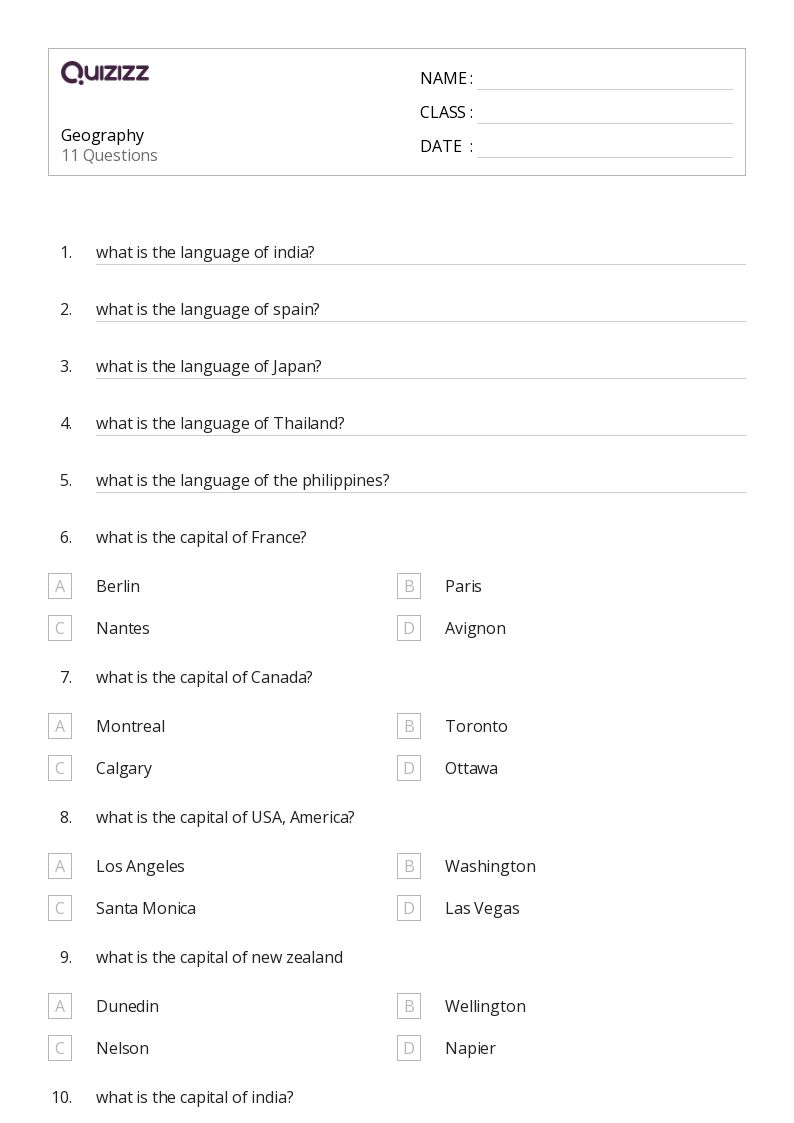
Task: Tick option D box for Las Vegas
Action: coord(409,908)
